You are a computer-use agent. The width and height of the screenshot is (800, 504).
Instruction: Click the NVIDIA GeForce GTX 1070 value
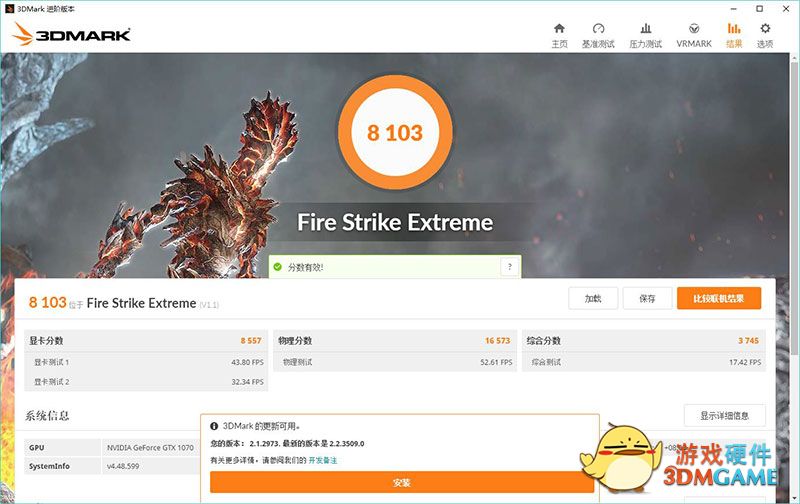[150, 447]
